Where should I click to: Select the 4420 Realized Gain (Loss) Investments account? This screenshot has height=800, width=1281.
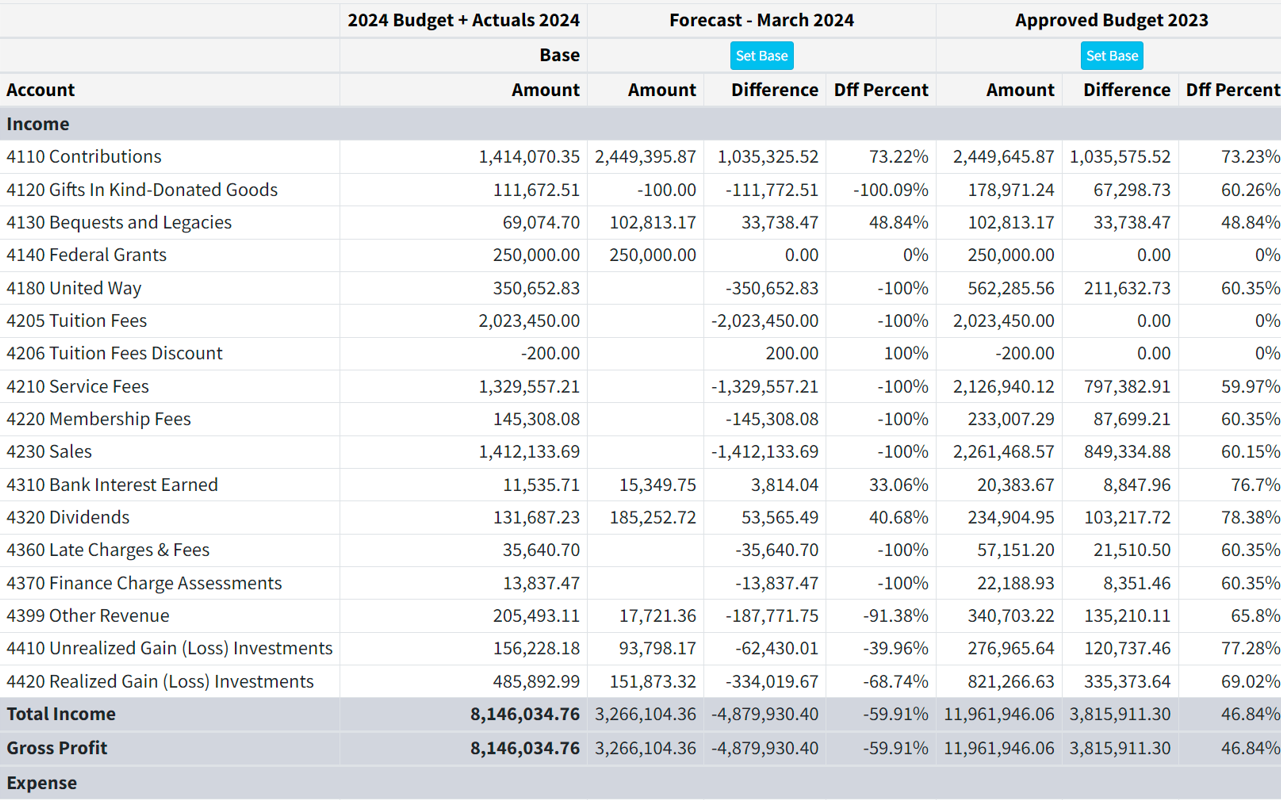160,681
